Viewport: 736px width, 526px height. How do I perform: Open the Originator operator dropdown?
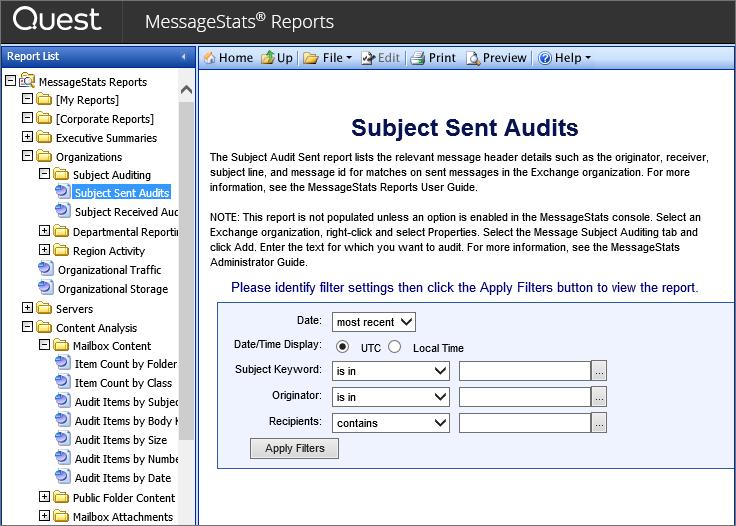[391, 396]
